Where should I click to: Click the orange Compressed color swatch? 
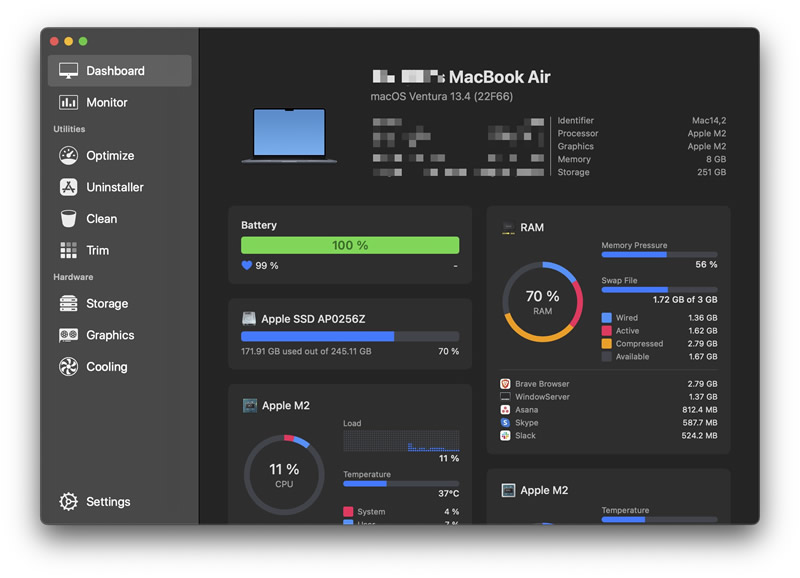point(607,344)
